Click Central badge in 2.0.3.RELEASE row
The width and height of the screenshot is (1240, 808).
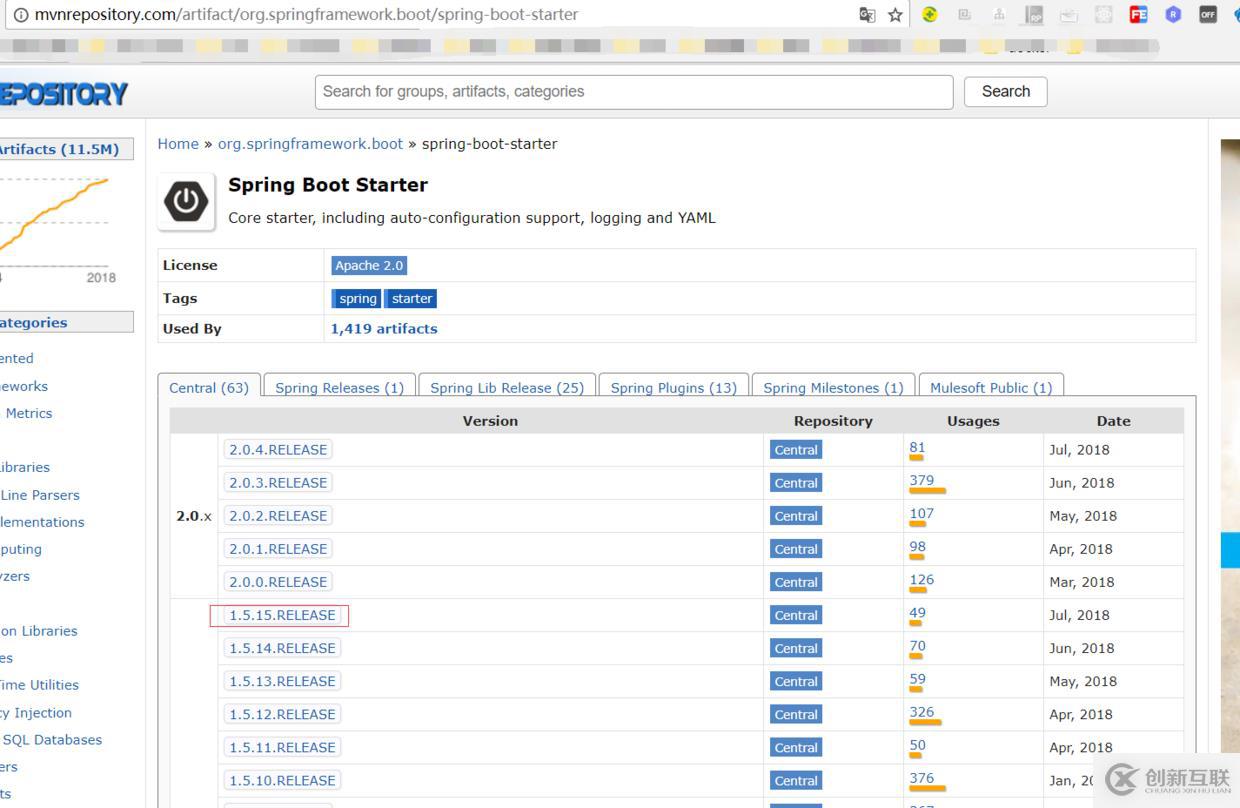(x=796, y=483)
